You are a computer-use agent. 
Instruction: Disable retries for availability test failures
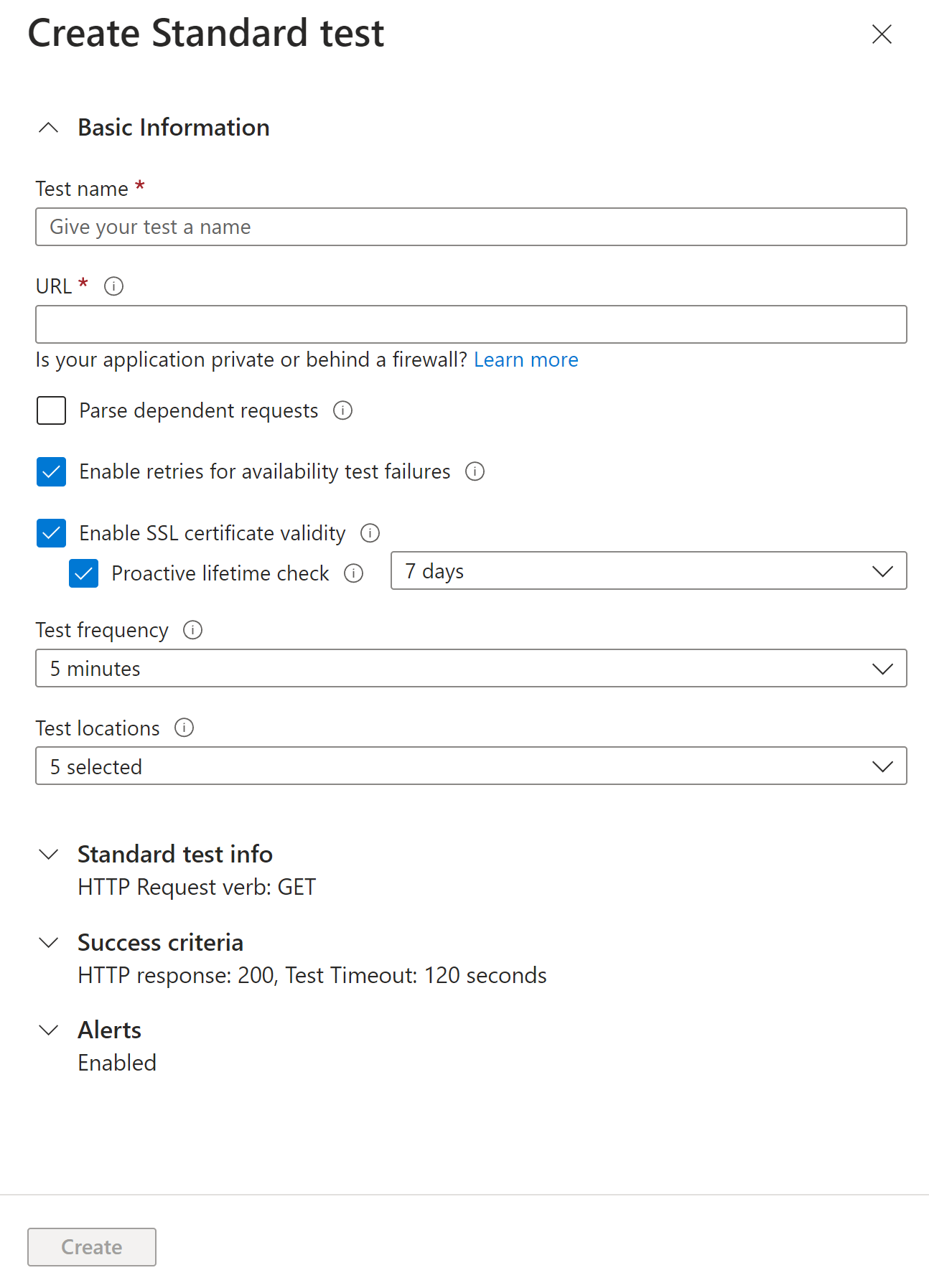pos(51,472)
